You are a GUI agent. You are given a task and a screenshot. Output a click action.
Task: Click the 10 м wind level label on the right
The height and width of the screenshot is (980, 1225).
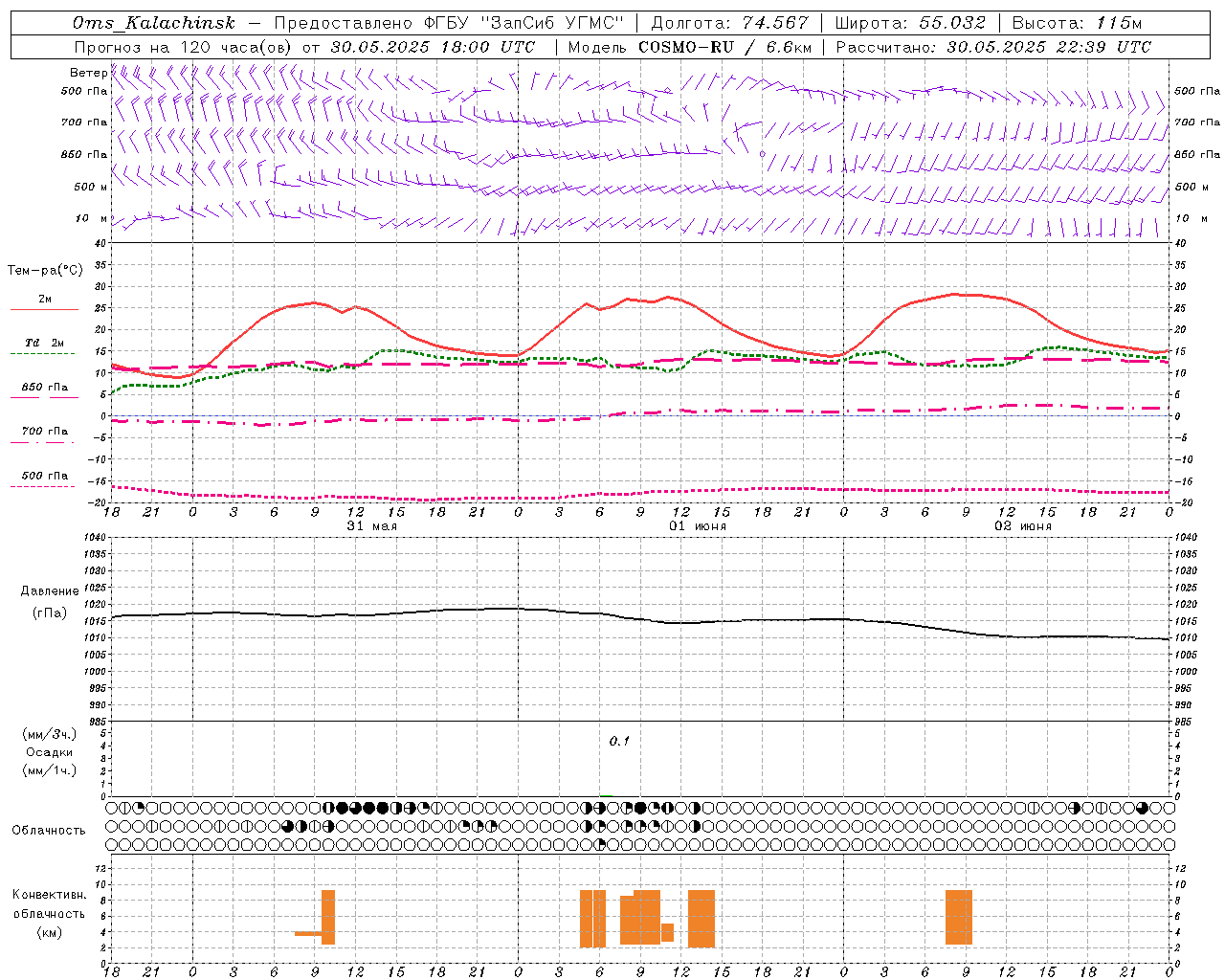pos(1192,218)
